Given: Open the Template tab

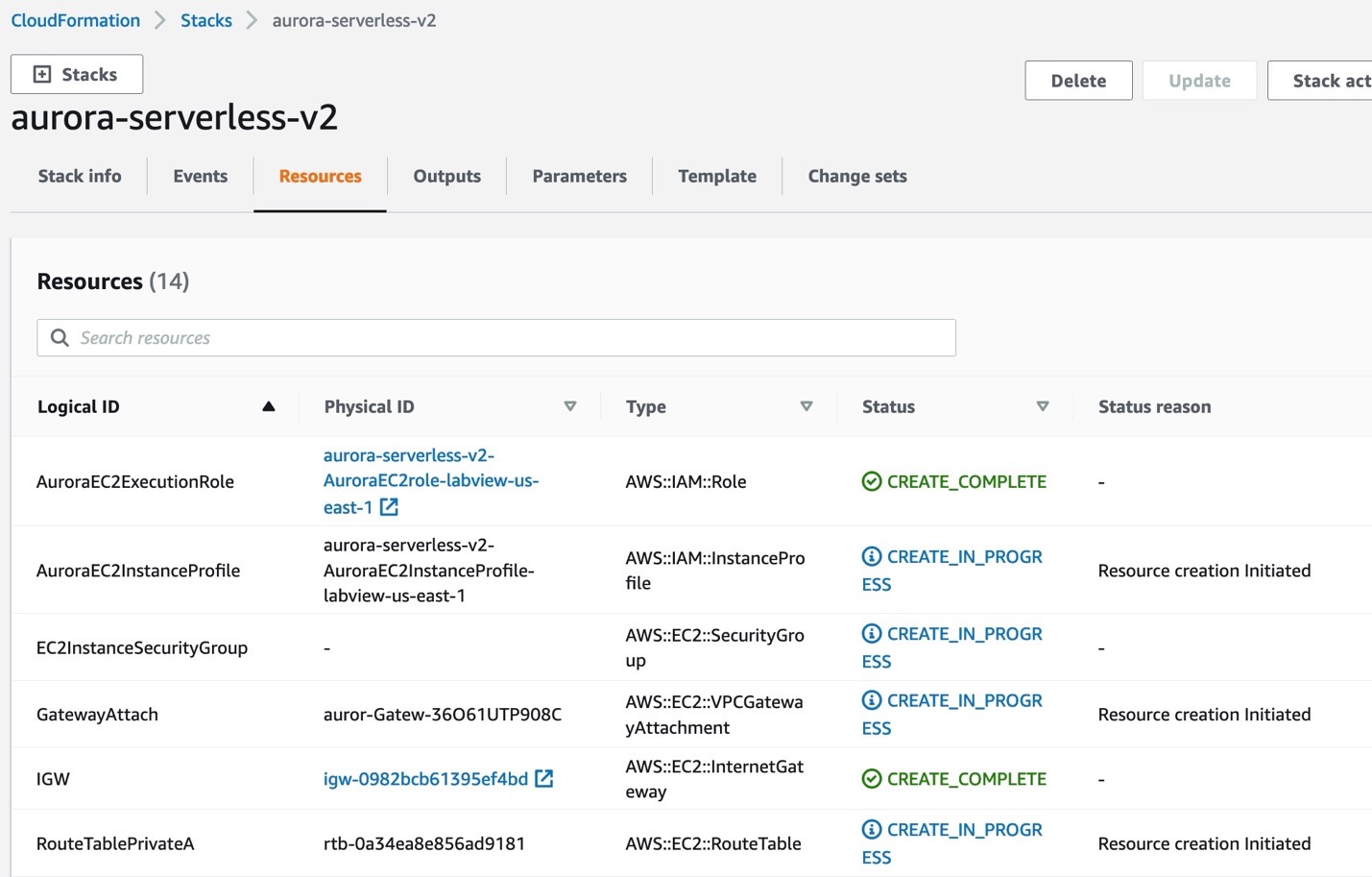Looking at the screenshot, I should tap(717, 176).
